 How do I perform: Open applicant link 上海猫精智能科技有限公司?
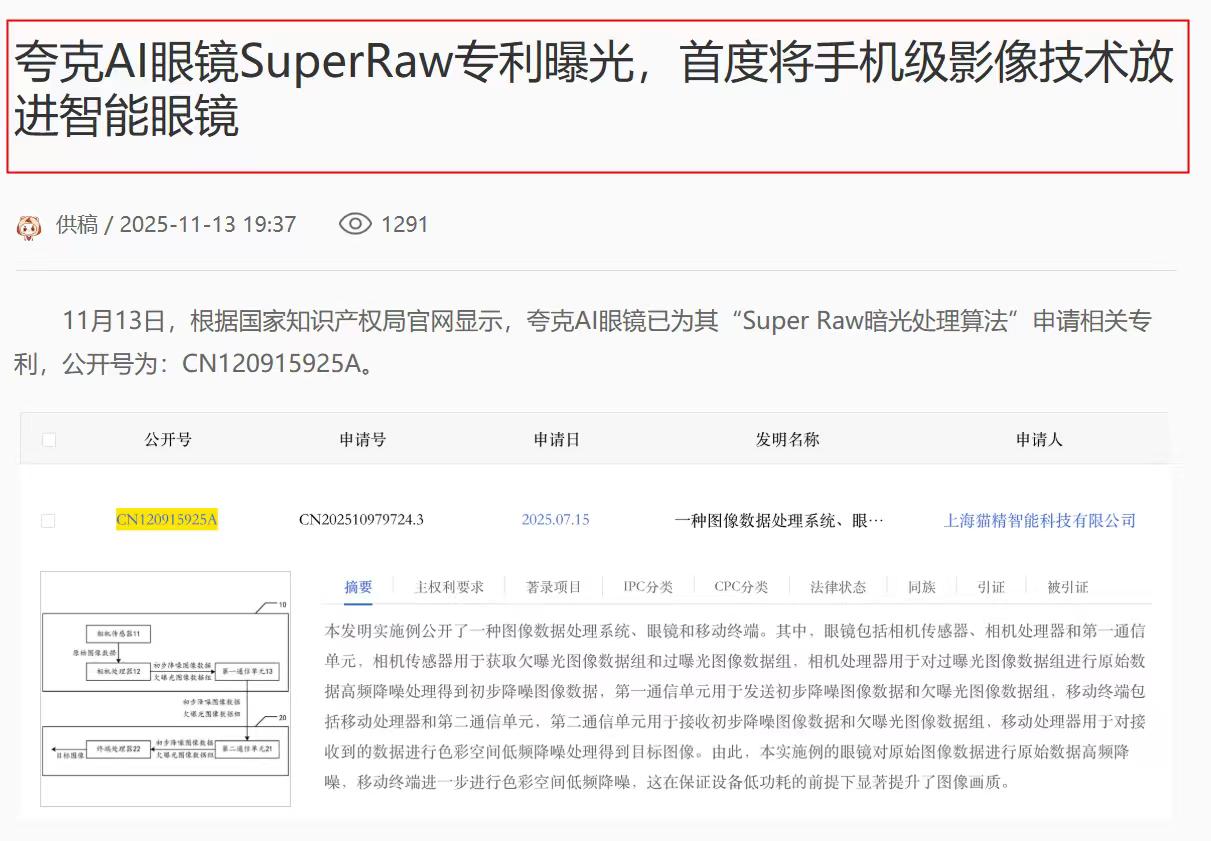(x=1040, y=520)
